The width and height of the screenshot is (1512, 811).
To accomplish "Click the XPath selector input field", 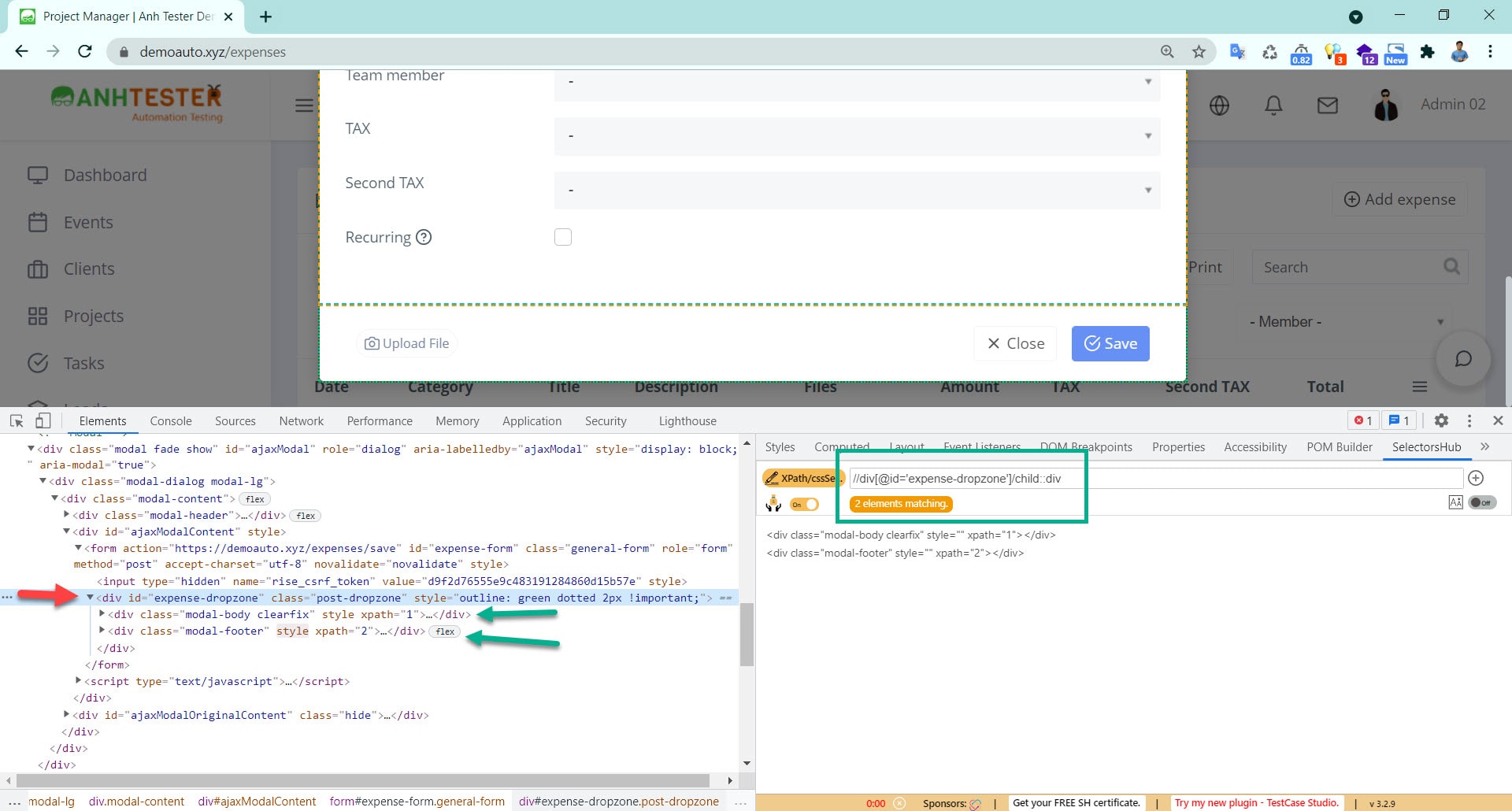I will click(1155, 478).
